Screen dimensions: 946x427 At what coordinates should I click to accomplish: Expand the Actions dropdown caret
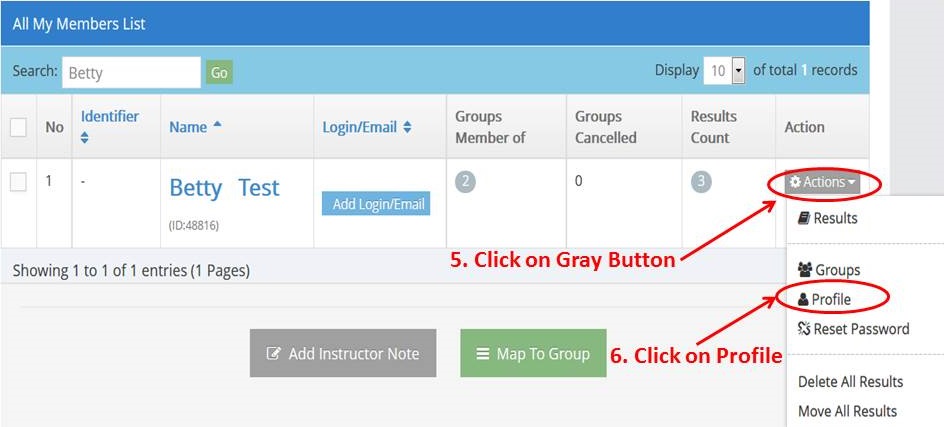coord(851,182)
